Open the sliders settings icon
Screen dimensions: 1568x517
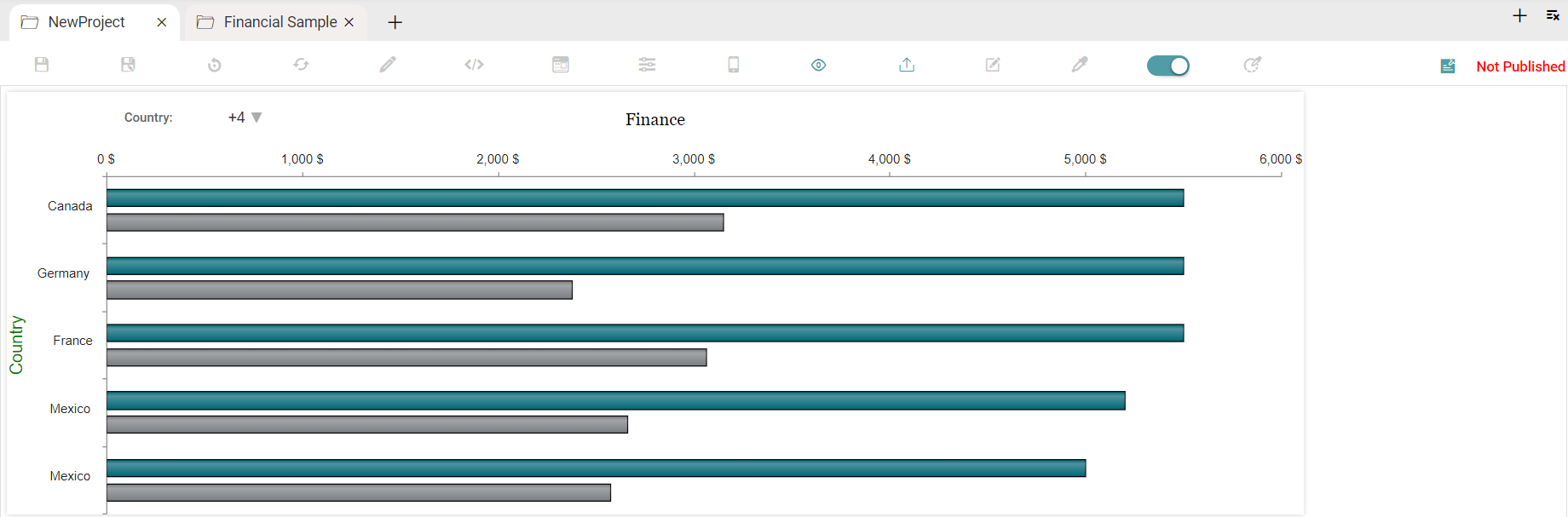648,65
